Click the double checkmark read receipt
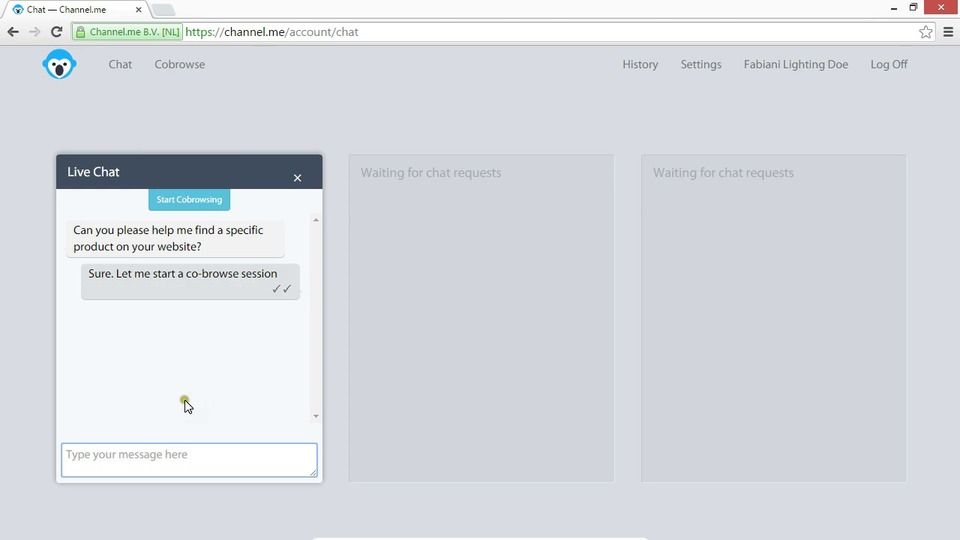The image size is (960, 540). pos(282,288)
